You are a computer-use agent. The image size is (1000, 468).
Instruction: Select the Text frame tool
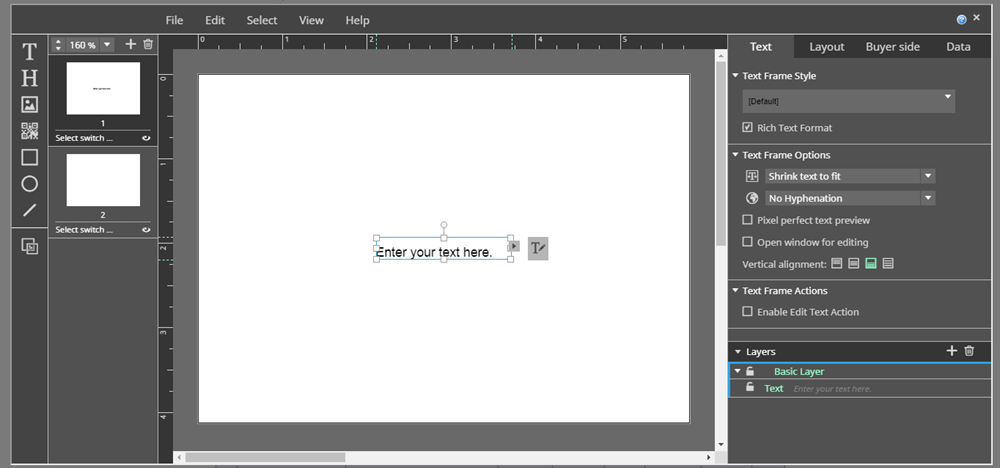point(29,52)
